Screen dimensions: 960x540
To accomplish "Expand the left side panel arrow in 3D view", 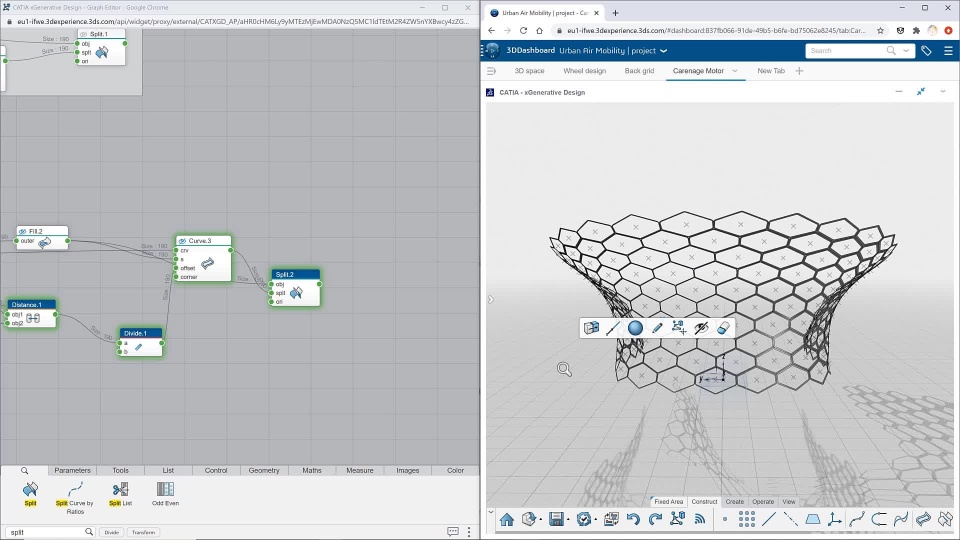I will click(490, 299).
